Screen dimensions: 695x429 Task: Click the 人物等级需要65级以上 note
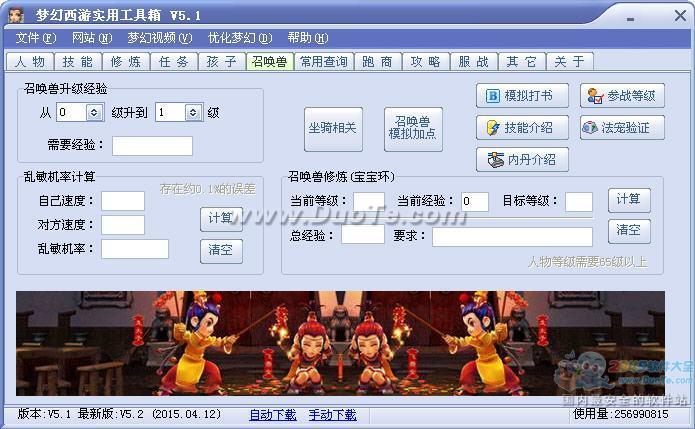588,262
